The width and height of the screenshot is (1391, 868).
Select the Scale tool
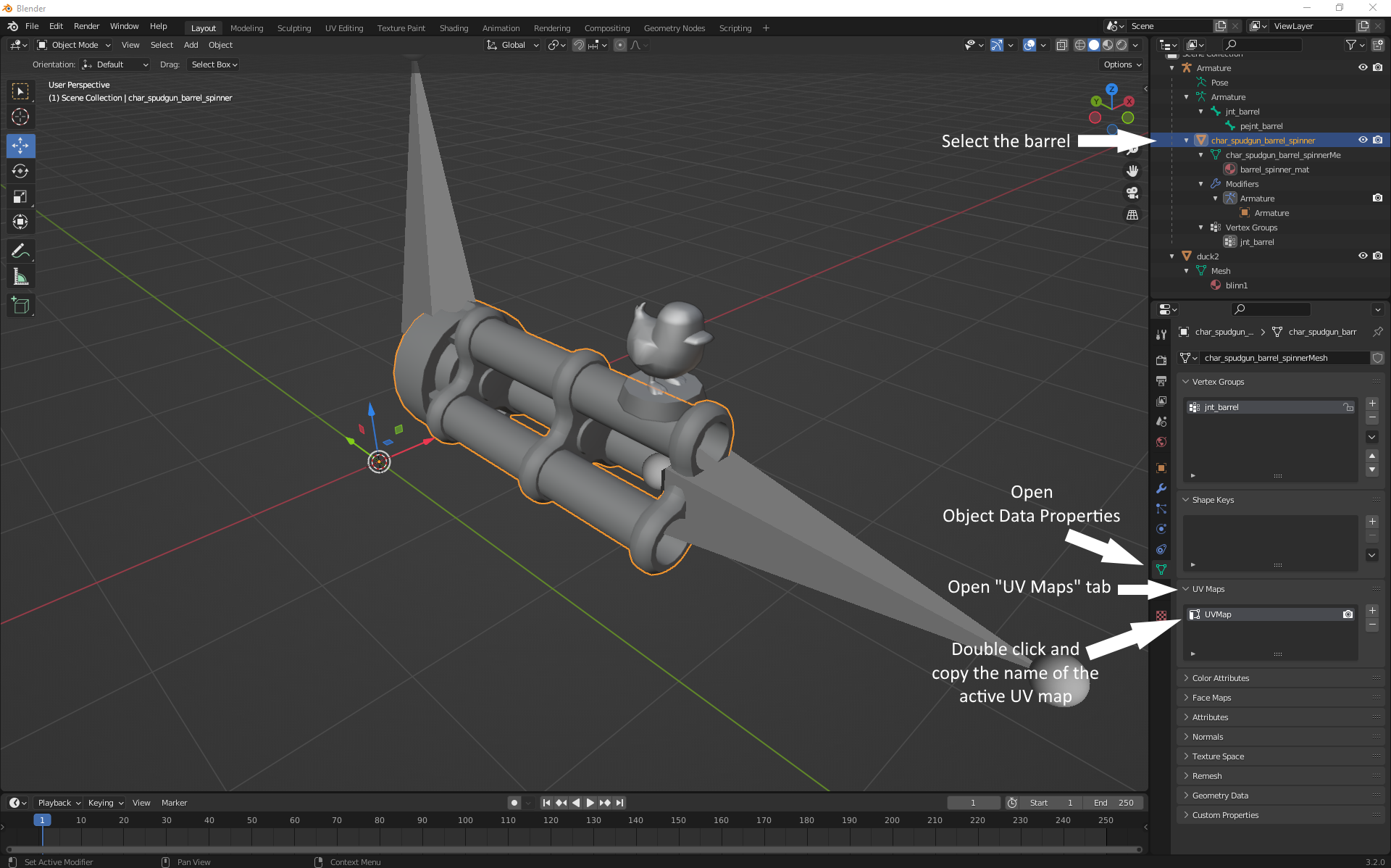coord(20,196)
